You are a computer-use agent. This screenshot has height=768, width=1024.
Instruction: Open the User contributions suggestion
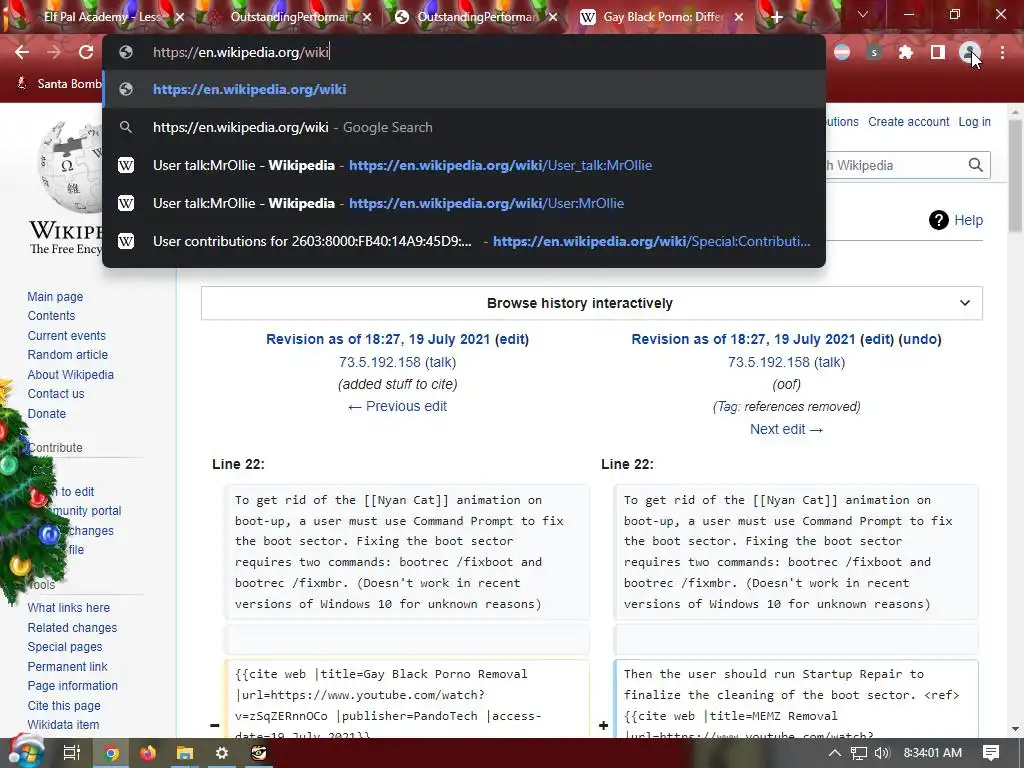click(x=464, y=241)
